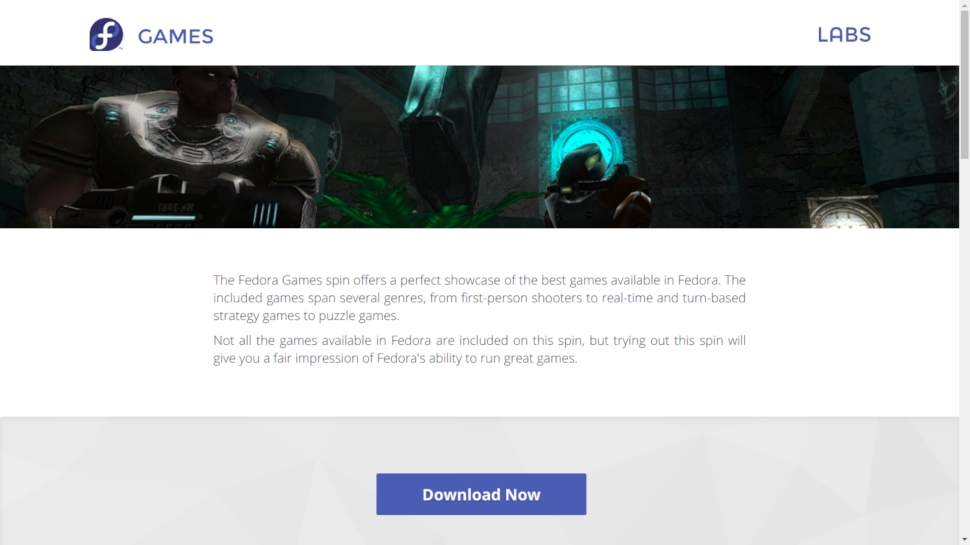This screenshot has height=545, width=970.
Task: Click the Download Now button
Action: tap(481, 494)
